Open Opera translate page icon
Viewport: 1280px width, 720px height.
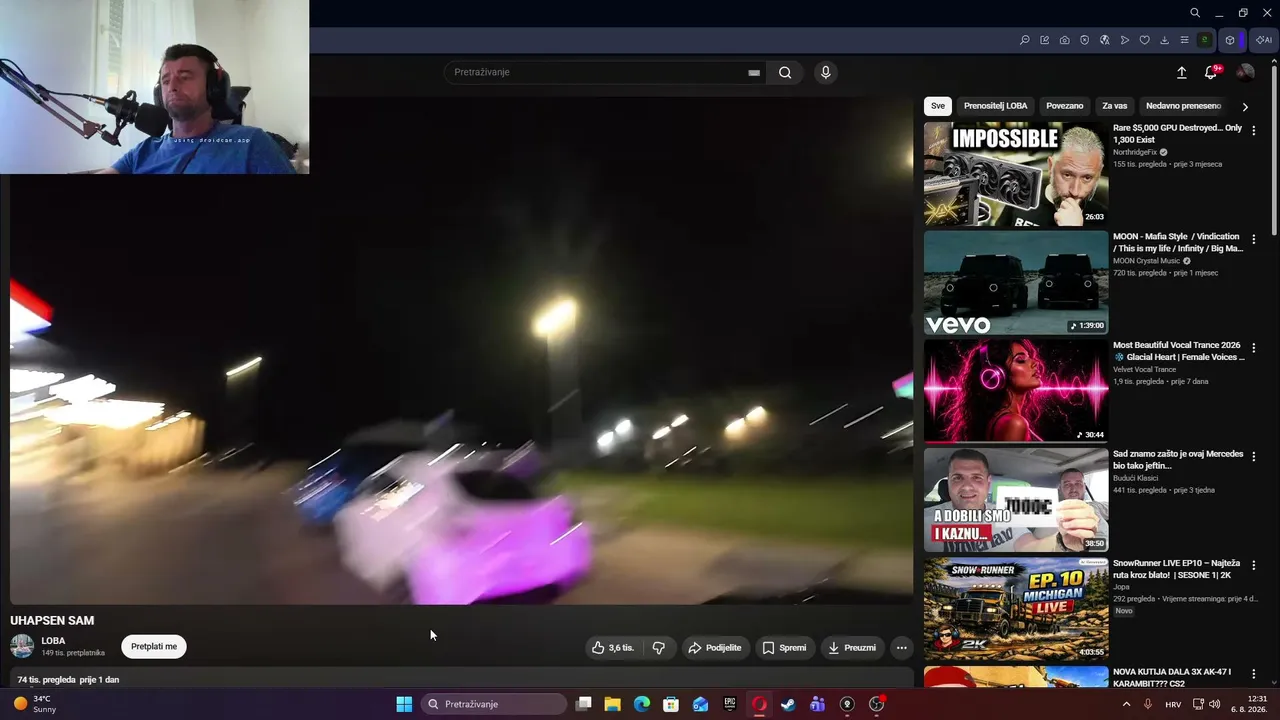[1105, 40]
